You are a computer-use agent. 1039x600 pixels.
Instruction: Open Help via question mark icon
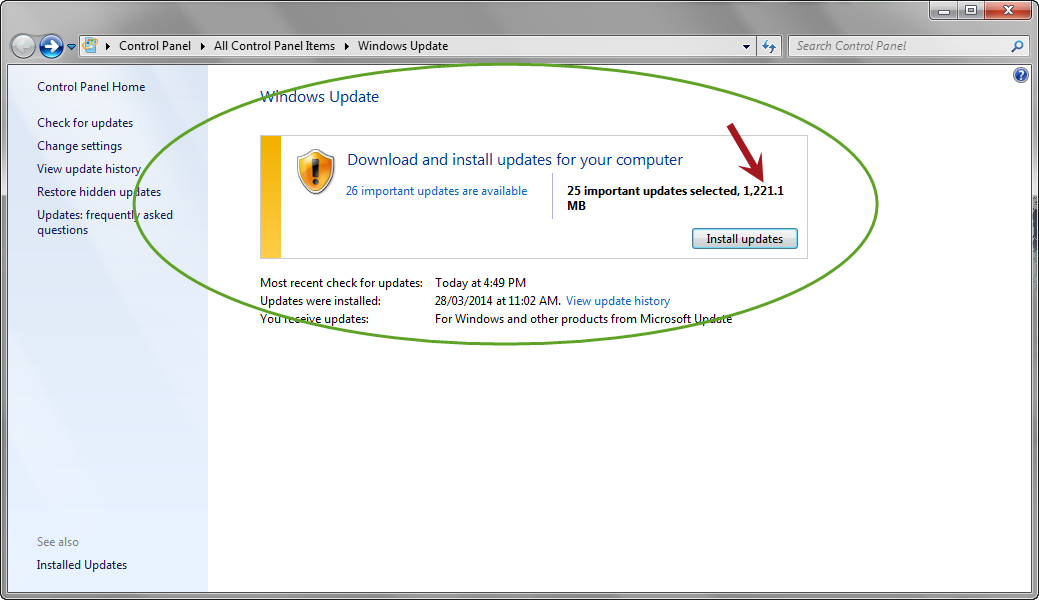[x=1020, y=75]
